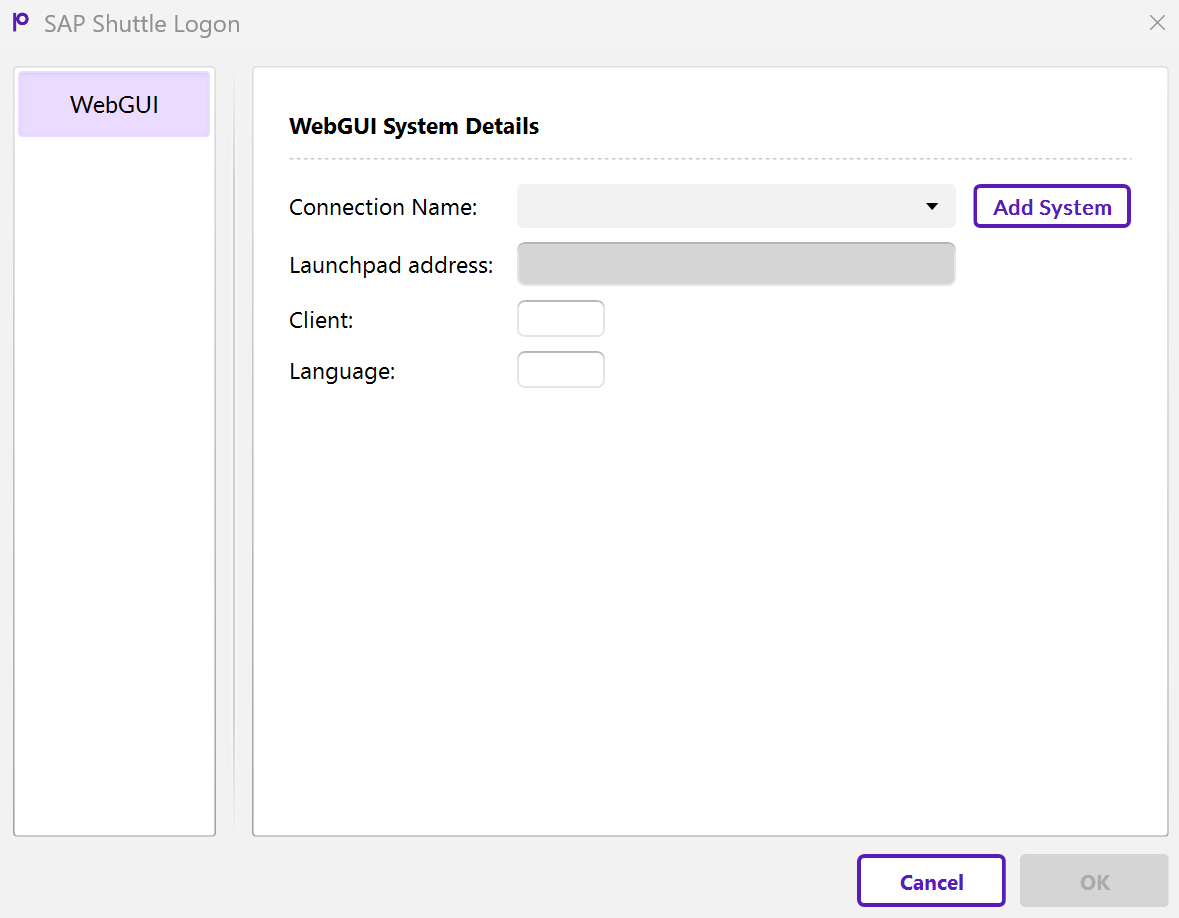Select the WebGUI tab in sidebar

tap(114, 104)
